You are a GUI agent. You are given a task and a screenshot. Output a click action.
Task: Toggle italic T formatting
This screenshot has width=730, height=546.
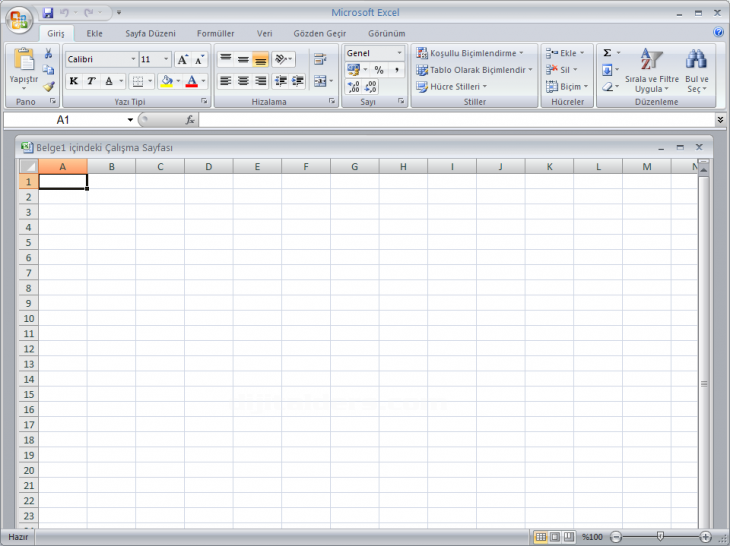(x=91, y=81)
